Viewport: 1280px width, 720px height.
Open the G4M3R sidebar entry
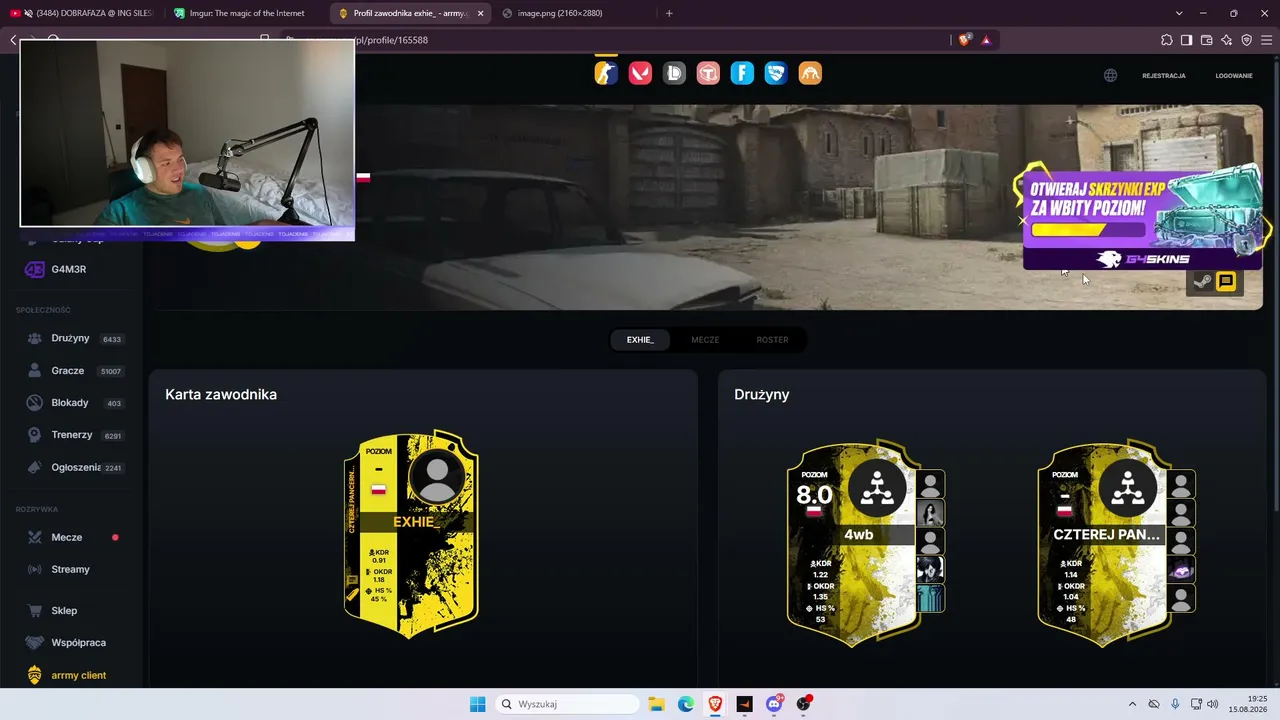pyautogui.click(x=70, y=269)
